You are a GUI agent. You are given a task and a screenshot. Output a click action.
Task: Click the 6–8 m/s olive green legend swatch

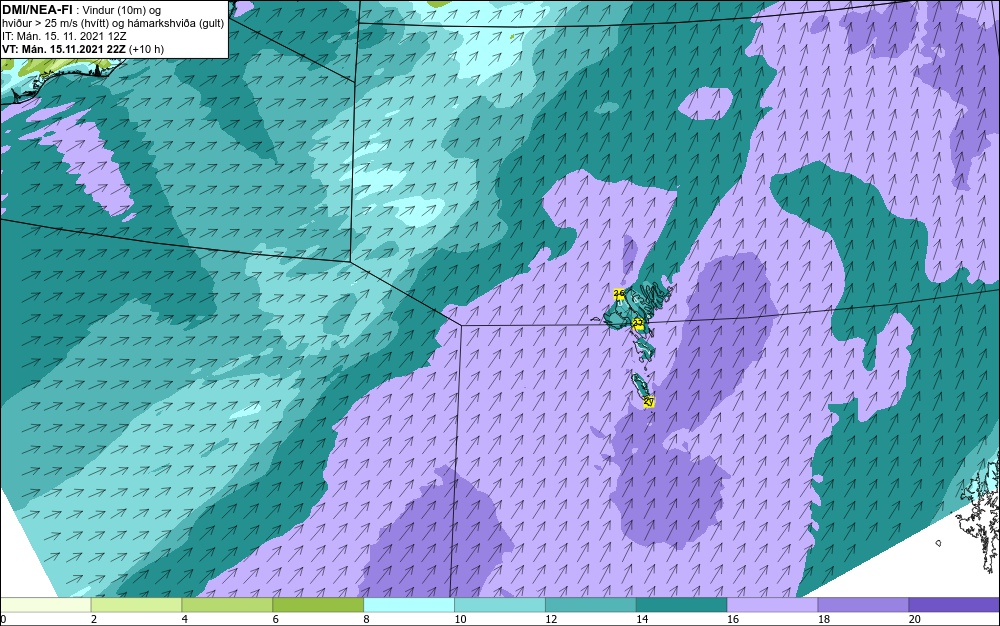coord(318,605)
